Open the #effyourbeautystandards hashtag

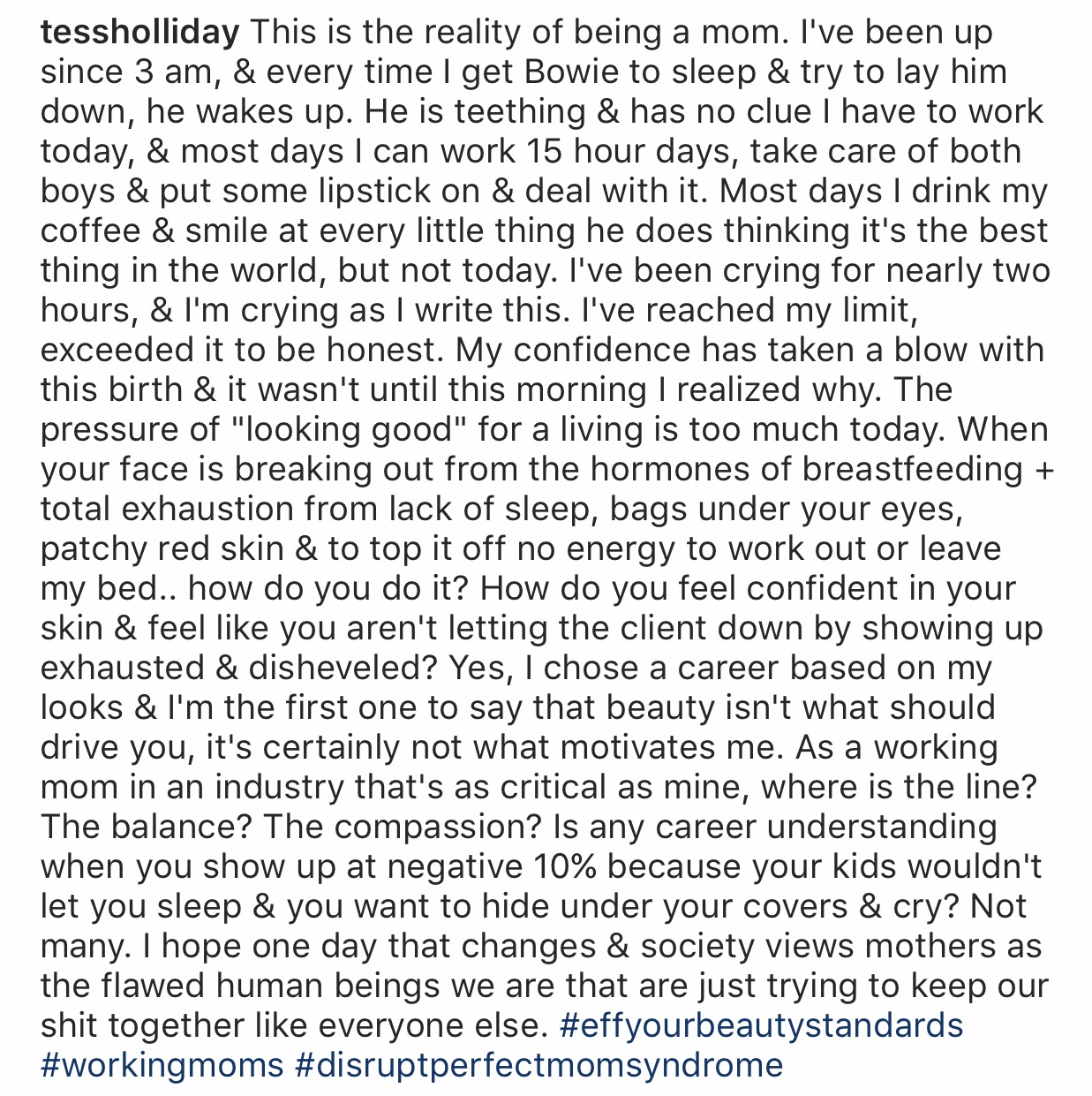(x=761, y=1025)
